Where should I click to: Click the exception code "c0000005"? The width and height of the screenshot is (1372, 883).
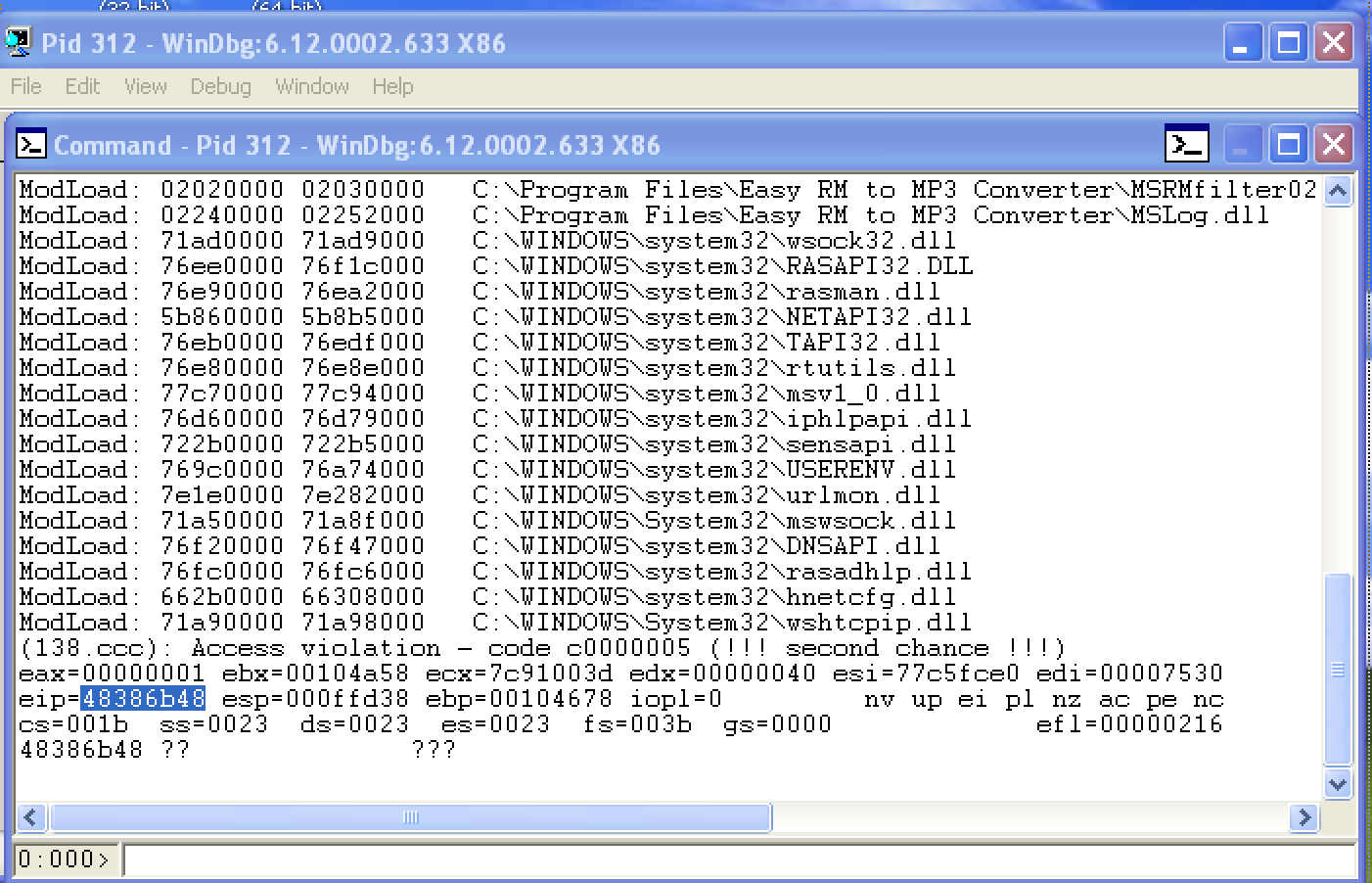click(628, 648)
